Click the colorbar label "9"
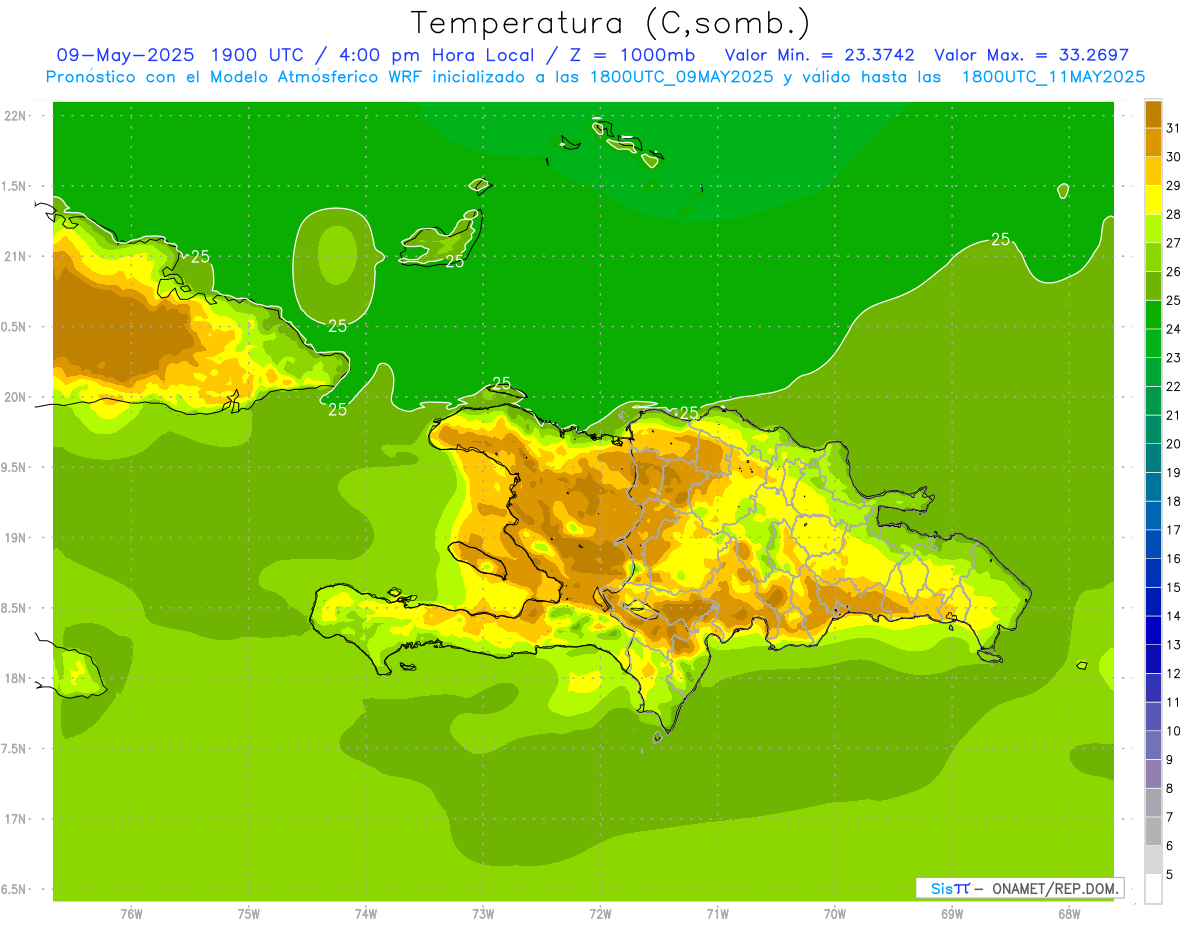The width and height of the screenshot is (1200, 927). click(1169, 760)
